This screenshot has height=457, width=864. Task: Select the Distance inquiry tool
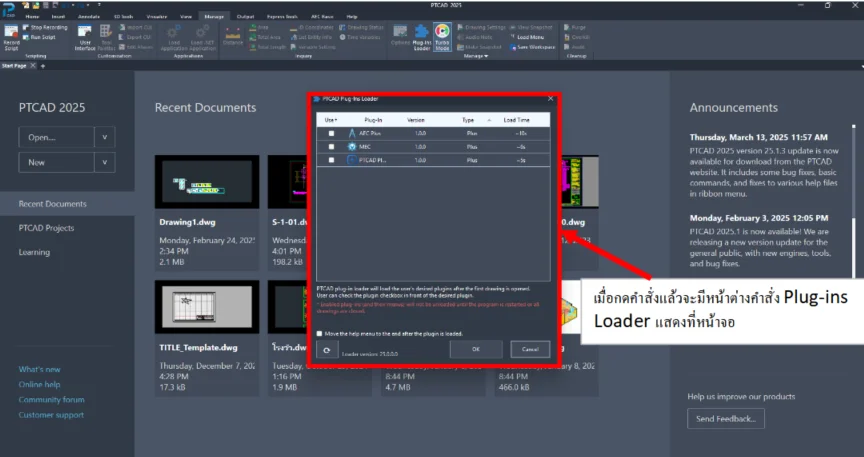pos(233,37)
